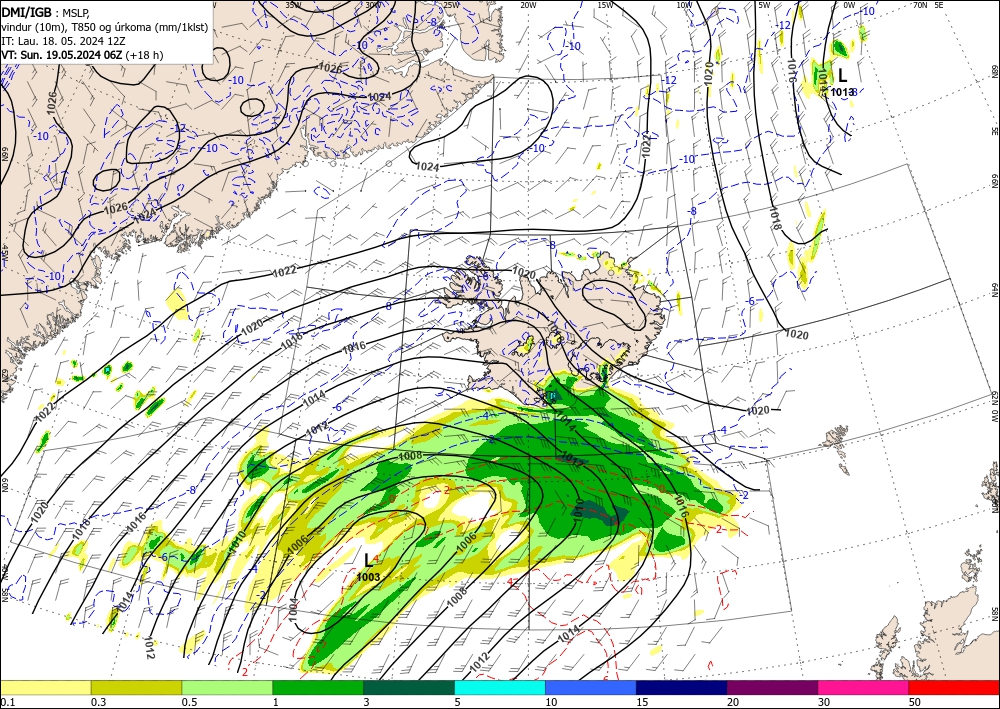Select the dark green 3–5 legend swatch
The height and width of the screenshot is (709, 1000).
409,687
